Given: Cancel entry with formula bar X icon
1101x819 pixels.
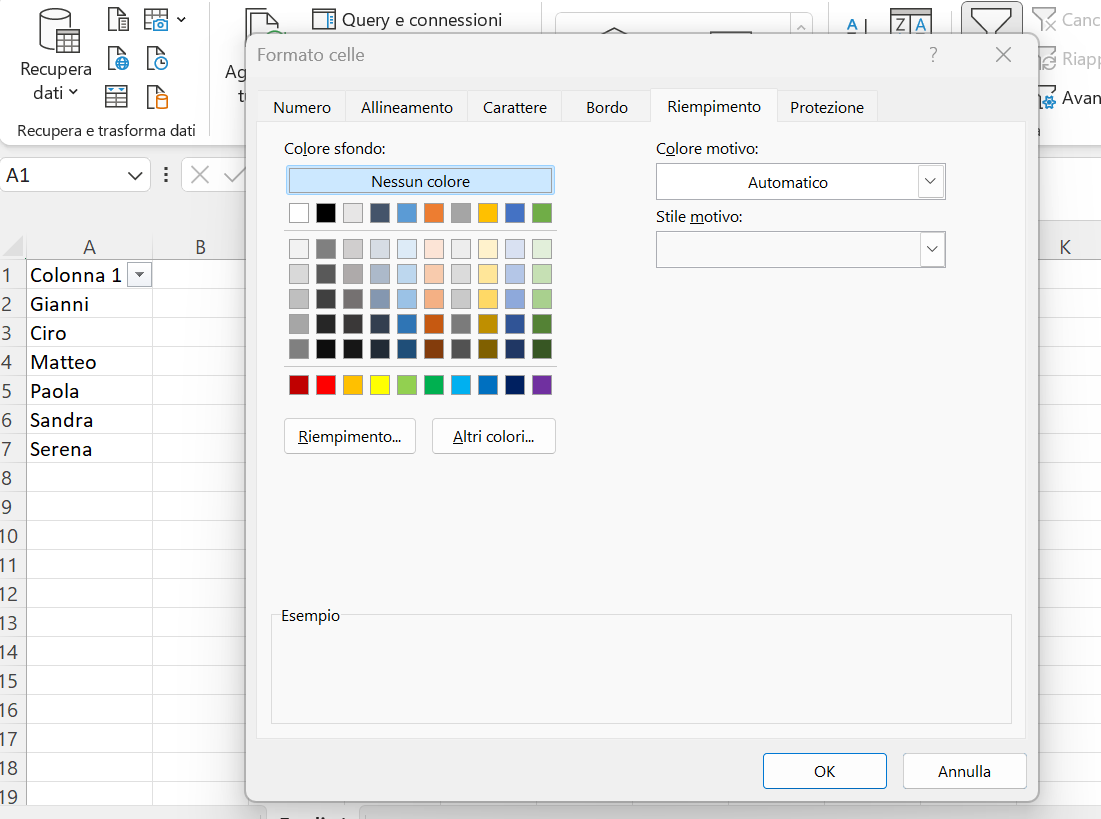Looking at the screenshot, I should pos(200,175).
